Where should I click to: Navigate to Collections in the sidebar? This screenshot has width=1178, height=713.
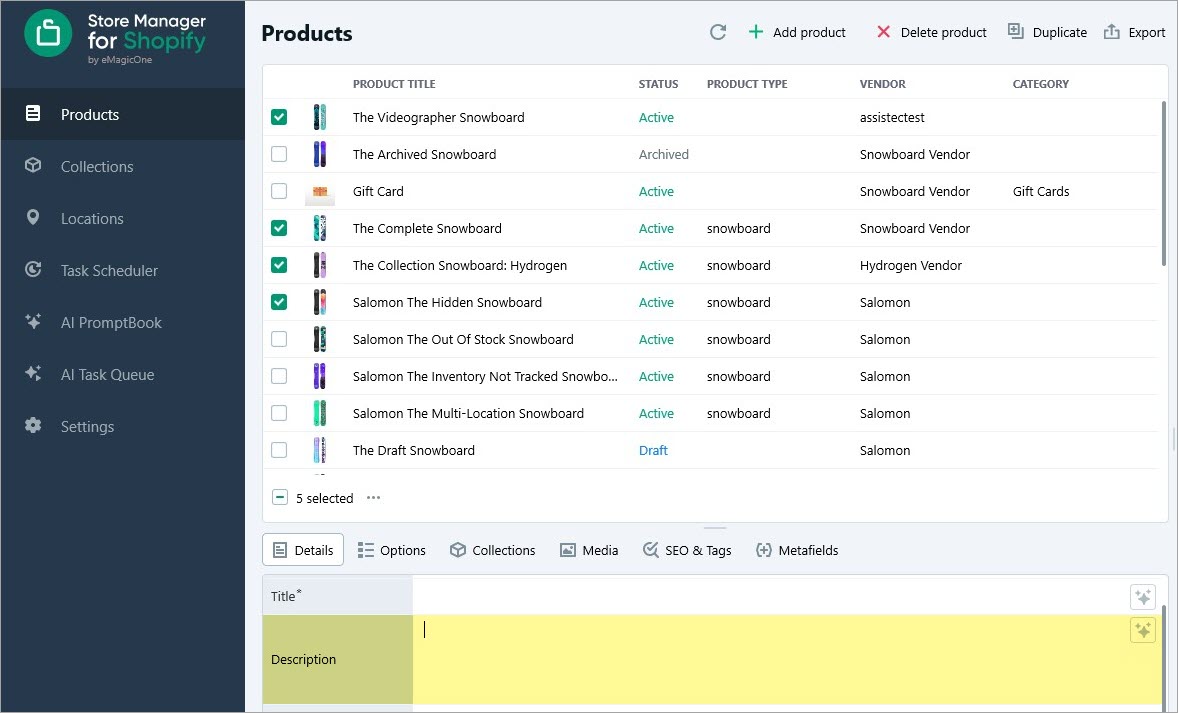pyautogui.click(x=97, y=166)
